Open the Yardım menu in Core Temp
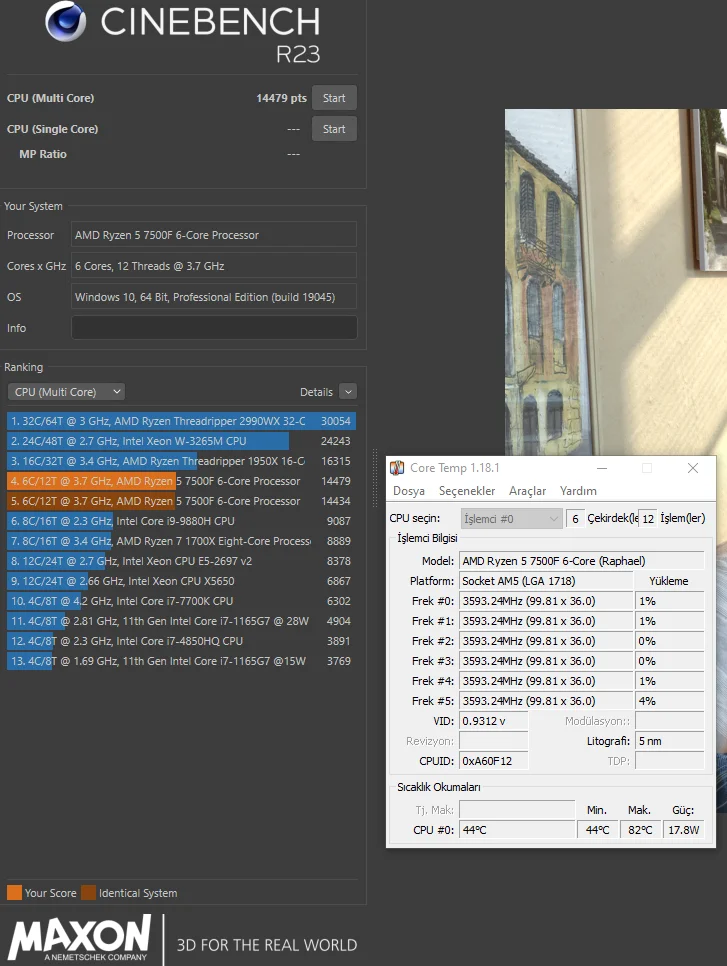This screenshot has width=727, height=966. tap(578, 491)
